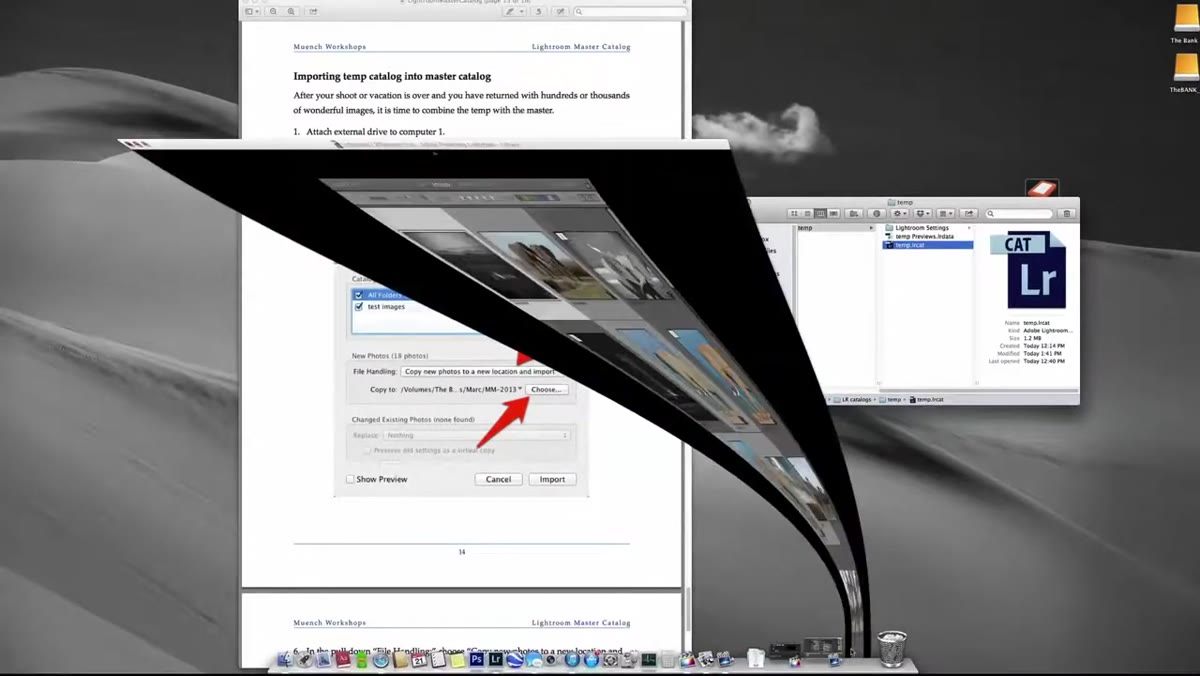This screenshot has height=676, width=1200.
Task: Toggle the test images checkbox
Action: click(x=359, y=306)
